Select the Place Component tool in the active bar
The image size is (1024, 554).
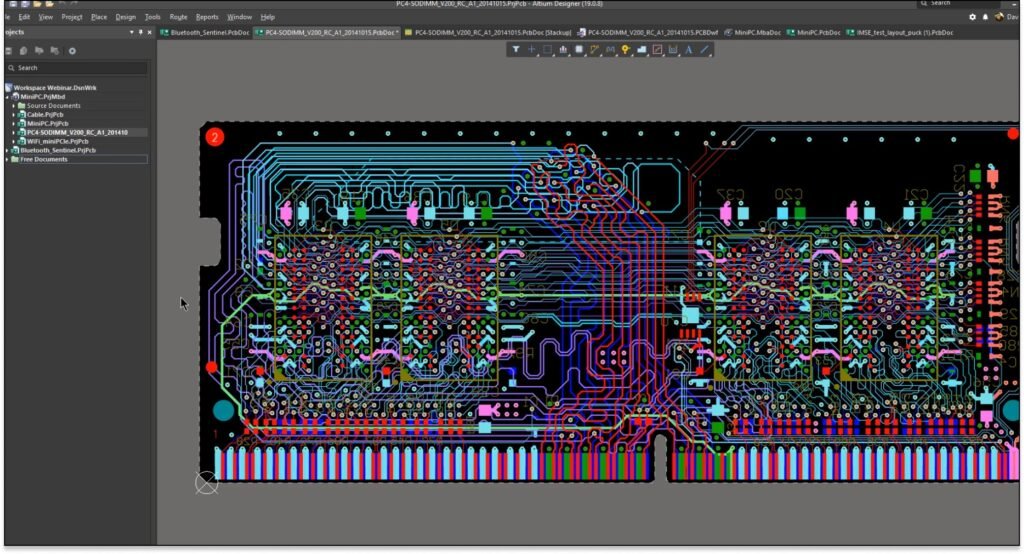(x=579, y=50)
